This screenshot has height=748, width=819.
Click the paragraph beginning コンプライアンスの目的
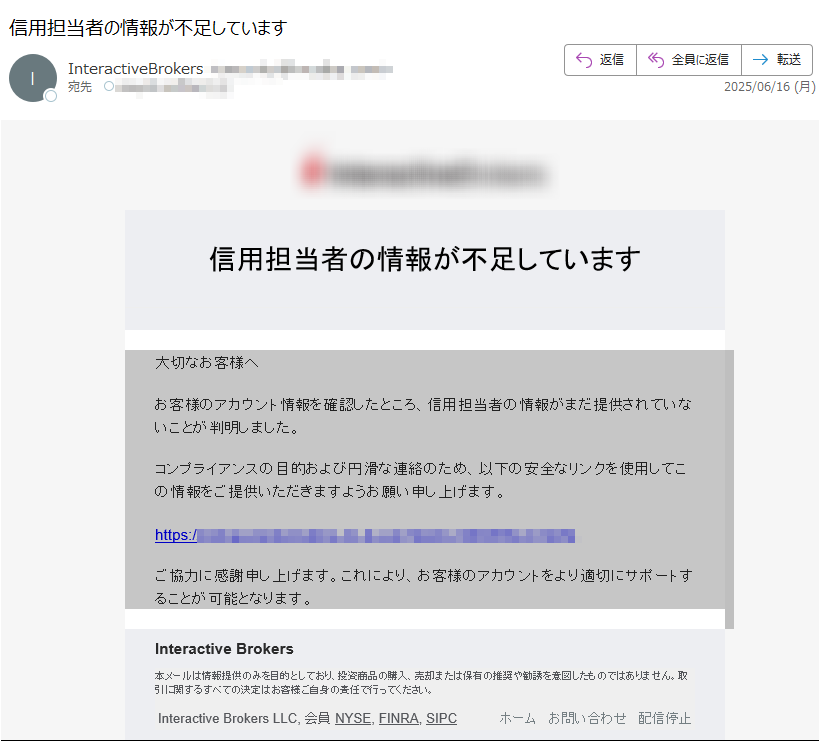click(x=421, y=480)
